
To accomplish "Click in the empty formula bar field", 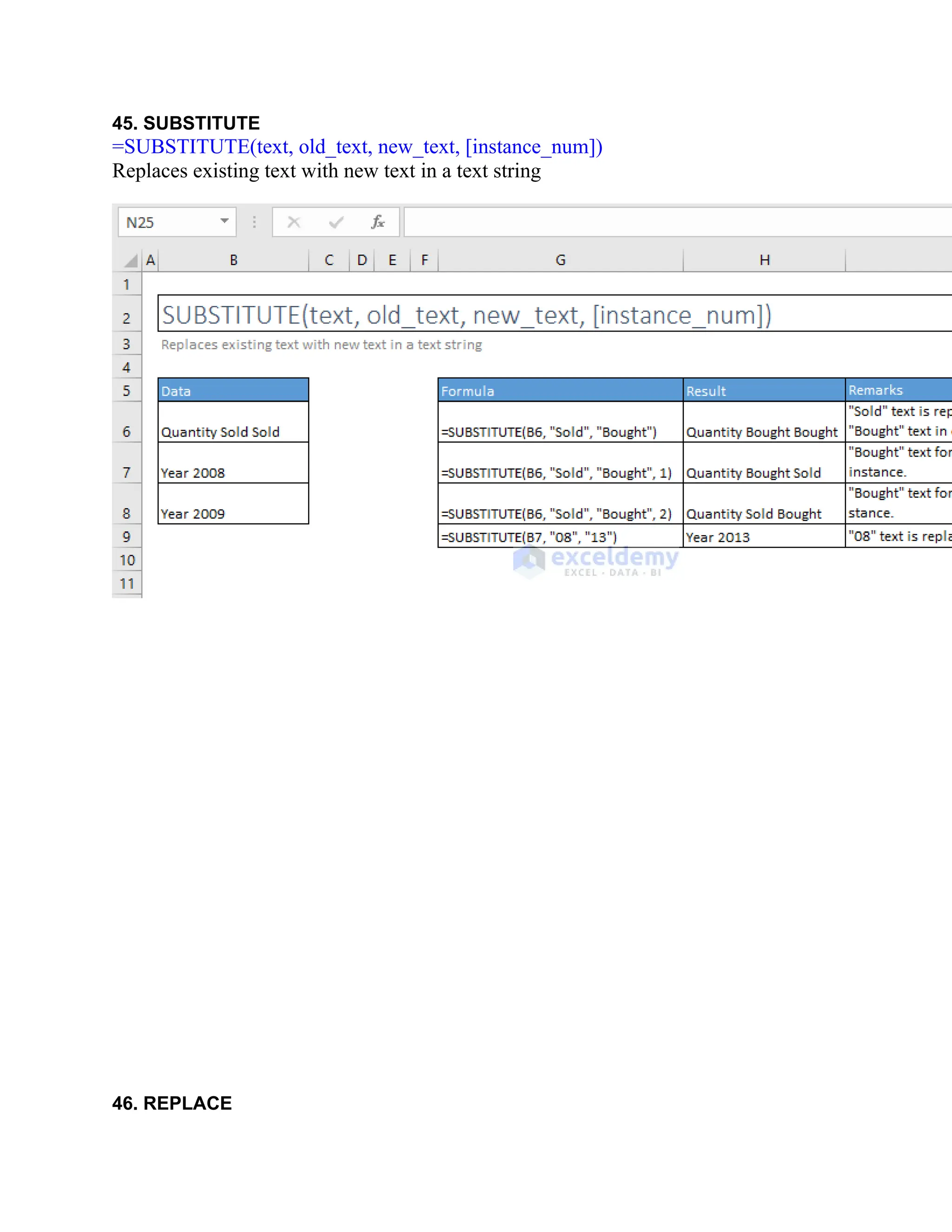I will (677, 222).
